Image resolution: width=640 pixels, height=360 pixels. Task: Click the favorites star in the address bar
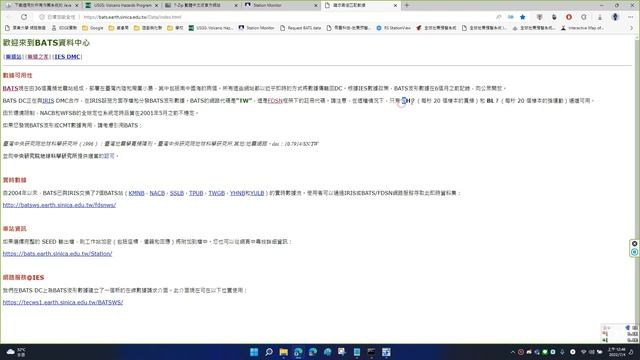pos(522,17)
